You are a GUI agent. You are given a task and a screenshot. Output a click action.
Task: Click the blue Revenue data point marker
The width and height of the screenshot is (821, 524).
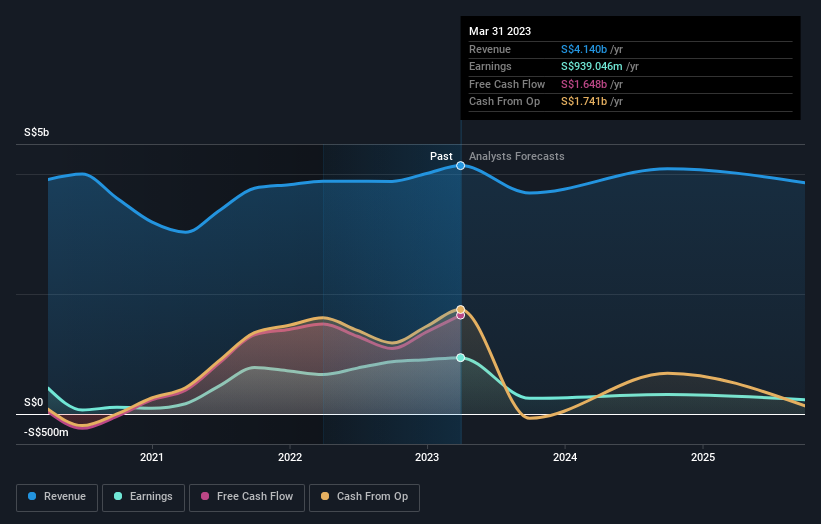coord(460,165)
